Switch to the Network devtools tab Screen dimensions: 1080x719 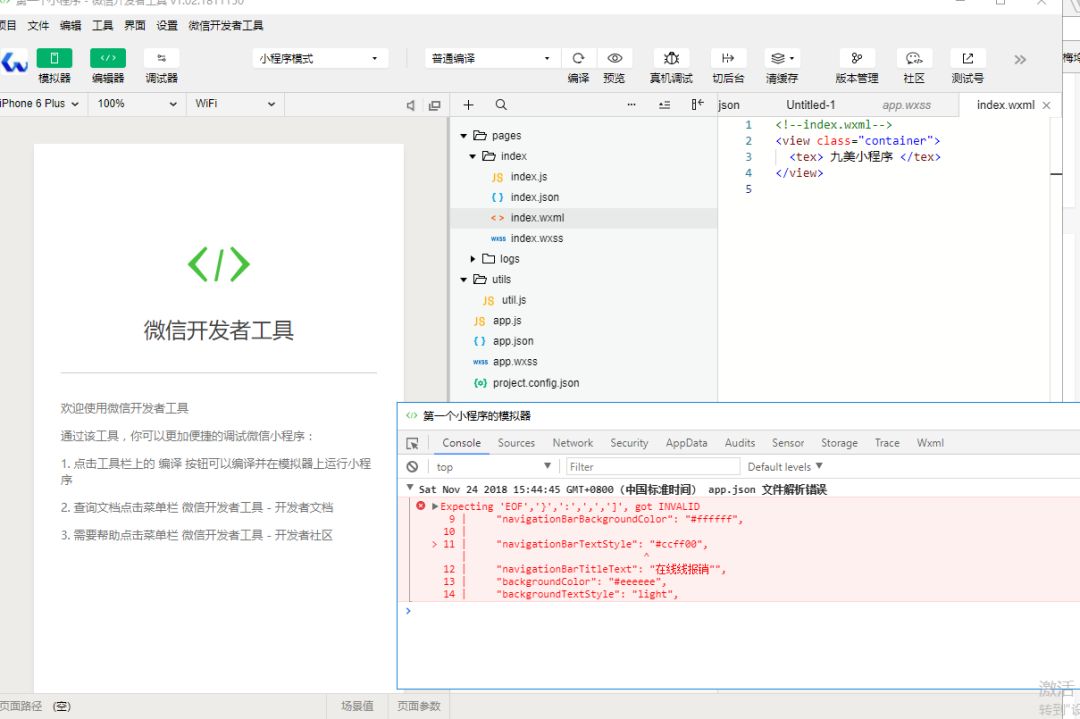[x=572, y=443]
